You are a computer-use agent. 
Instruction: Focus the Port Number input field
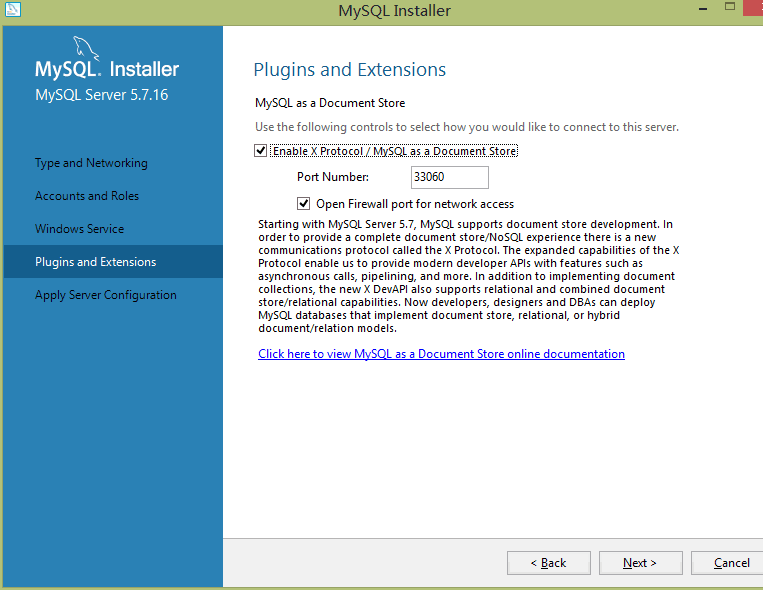point(449,177)
